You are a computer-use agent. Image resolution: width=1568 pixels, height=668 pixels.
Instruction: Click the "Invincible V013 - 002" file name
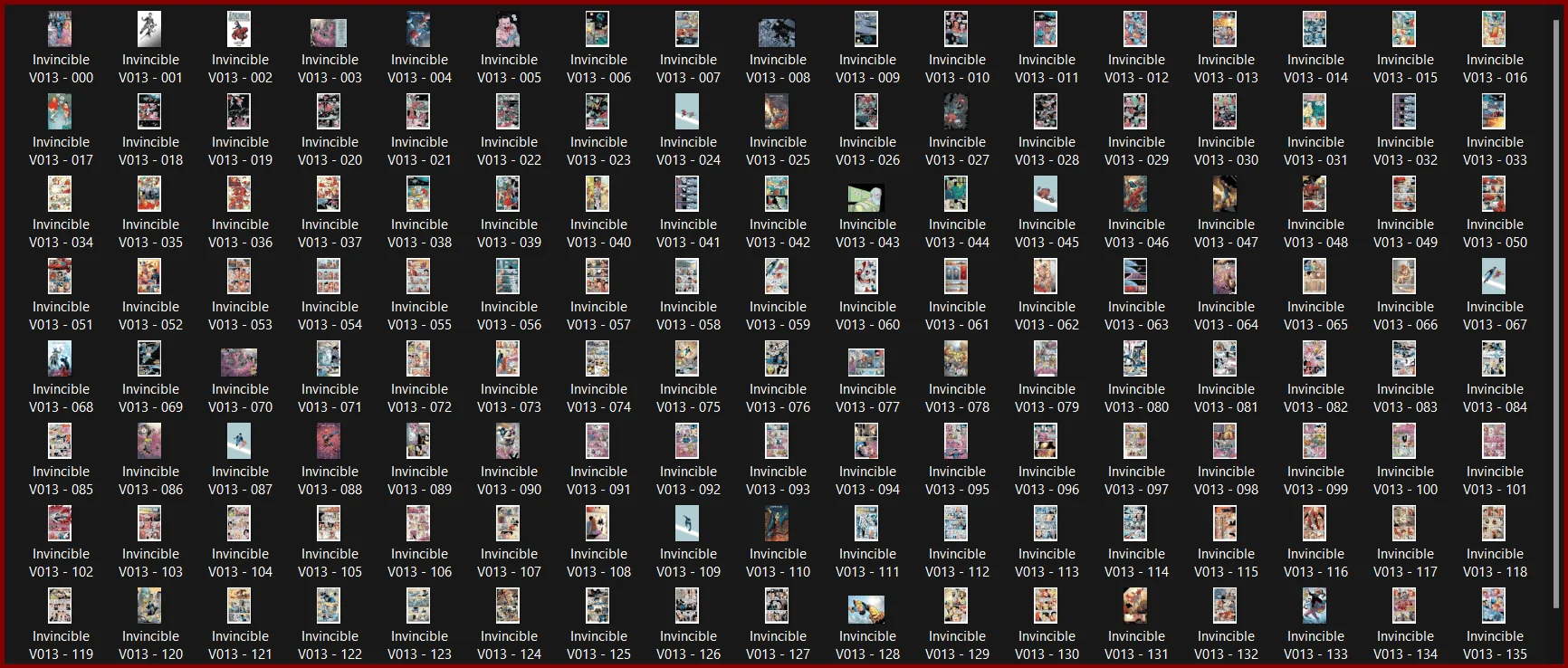coord(240,69)
